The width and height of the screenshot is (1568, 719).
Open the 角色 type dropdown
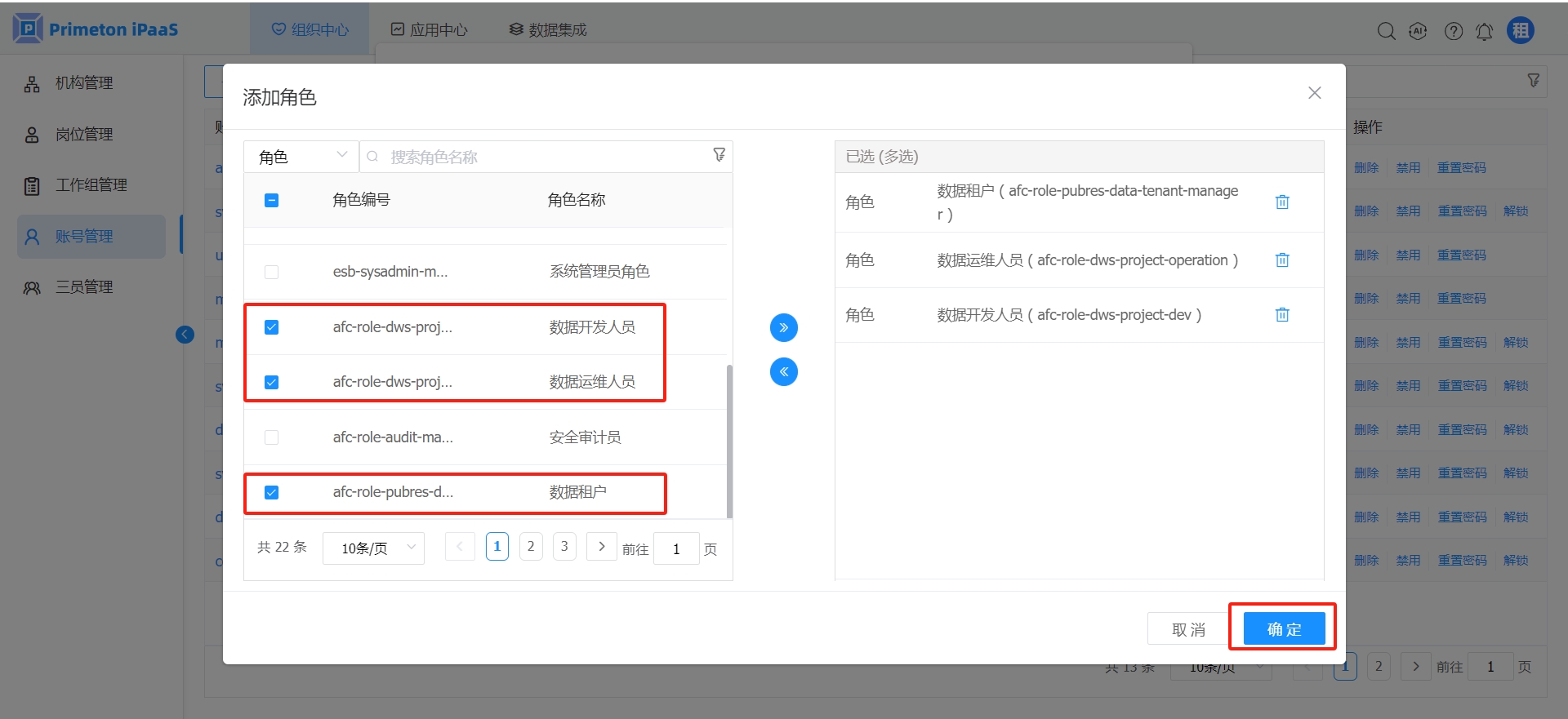tap(302, 156)
